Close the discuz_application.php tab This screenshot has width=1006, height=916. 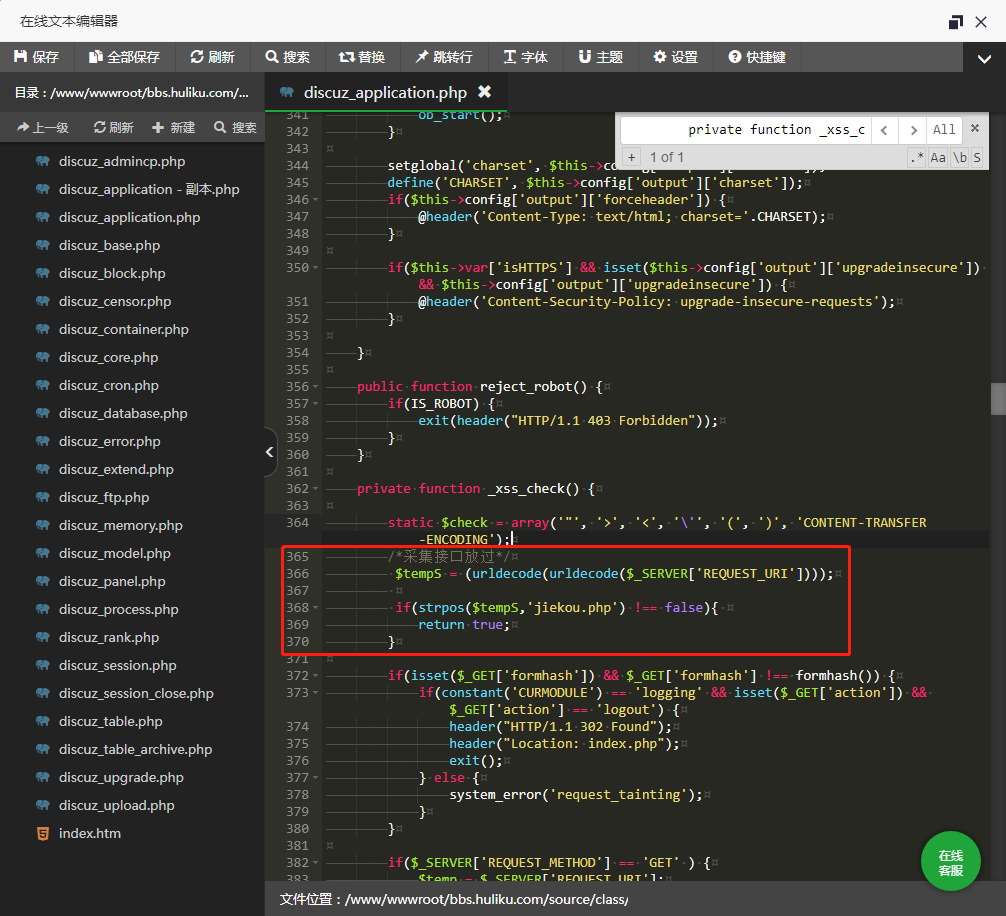pyautogui.click(x=485, y=92)
